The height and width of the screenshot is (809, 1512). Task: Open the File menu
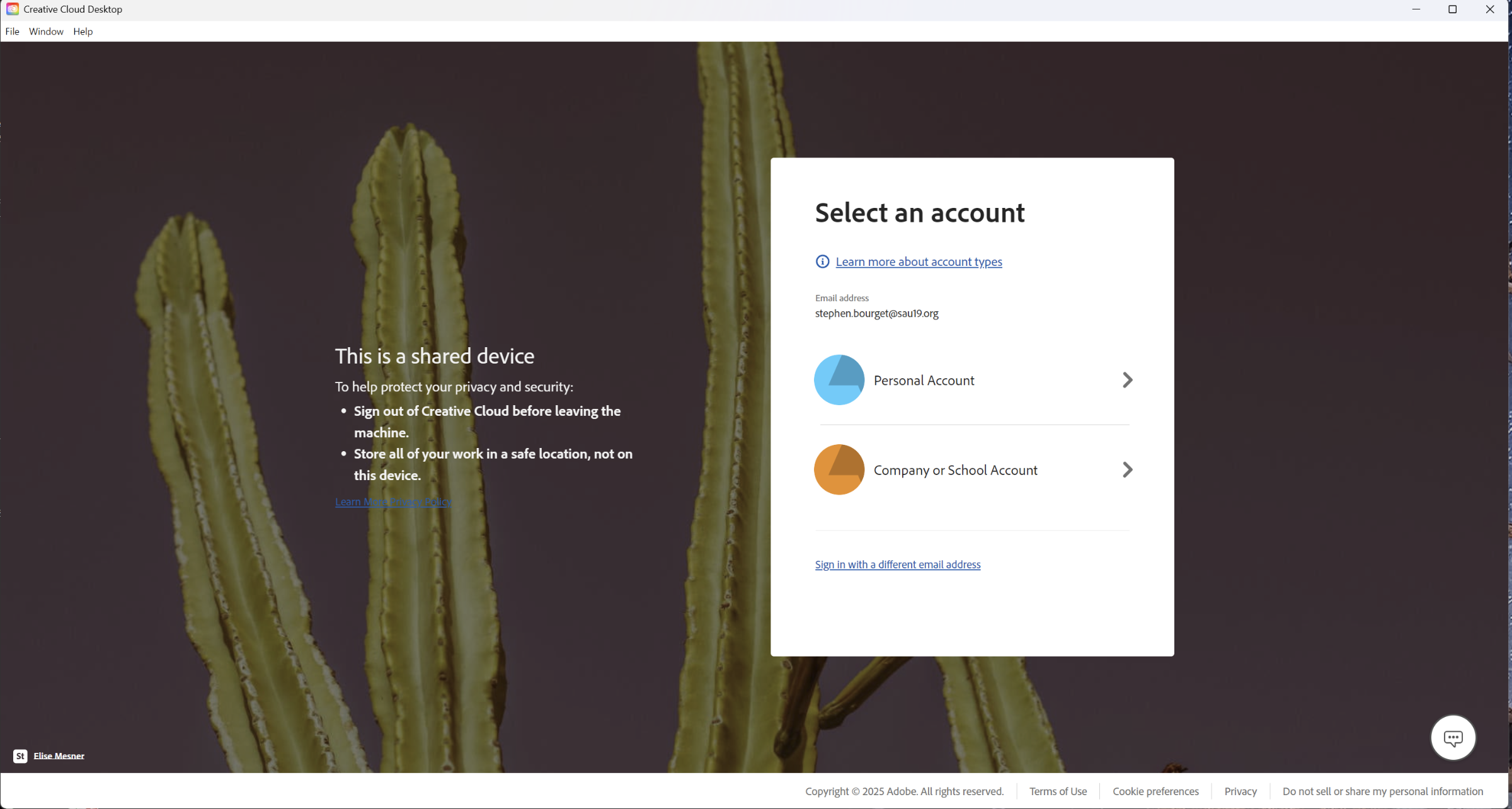(x=12, y=32)
